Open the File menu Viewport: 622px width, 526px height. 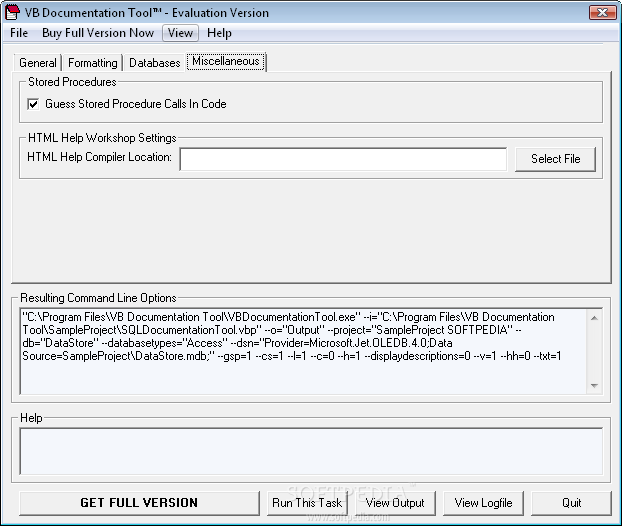(x=19, y=33)
